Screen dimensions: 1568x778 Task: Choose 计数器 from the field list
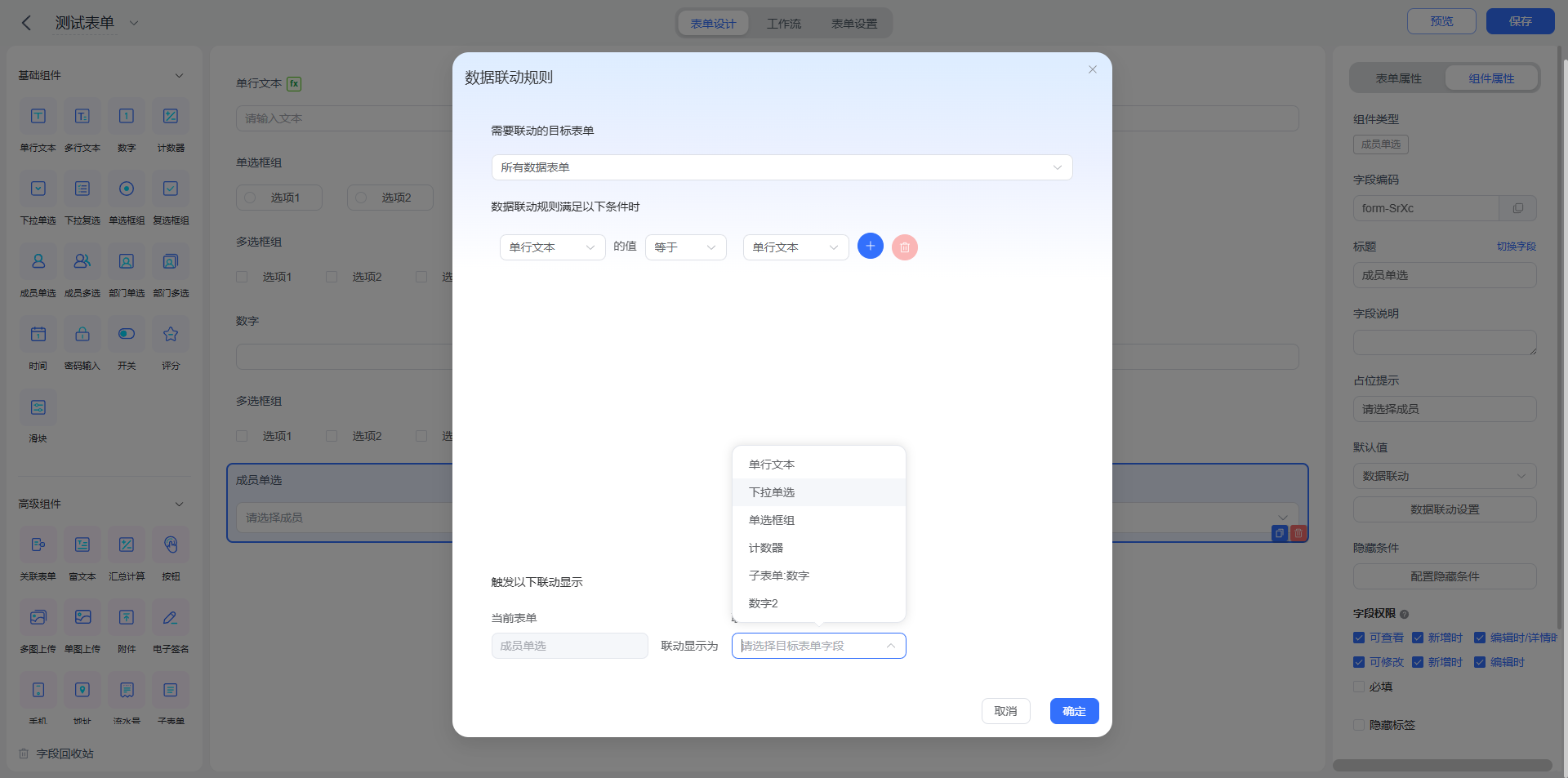(819, 548)
